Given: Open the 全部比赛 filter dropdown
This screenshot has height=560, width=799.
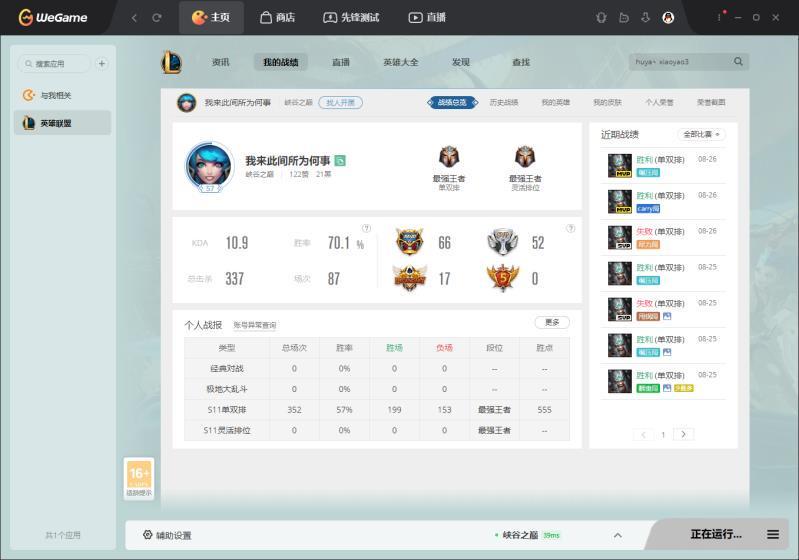Looking at the screenshot, I should point(702,135).
